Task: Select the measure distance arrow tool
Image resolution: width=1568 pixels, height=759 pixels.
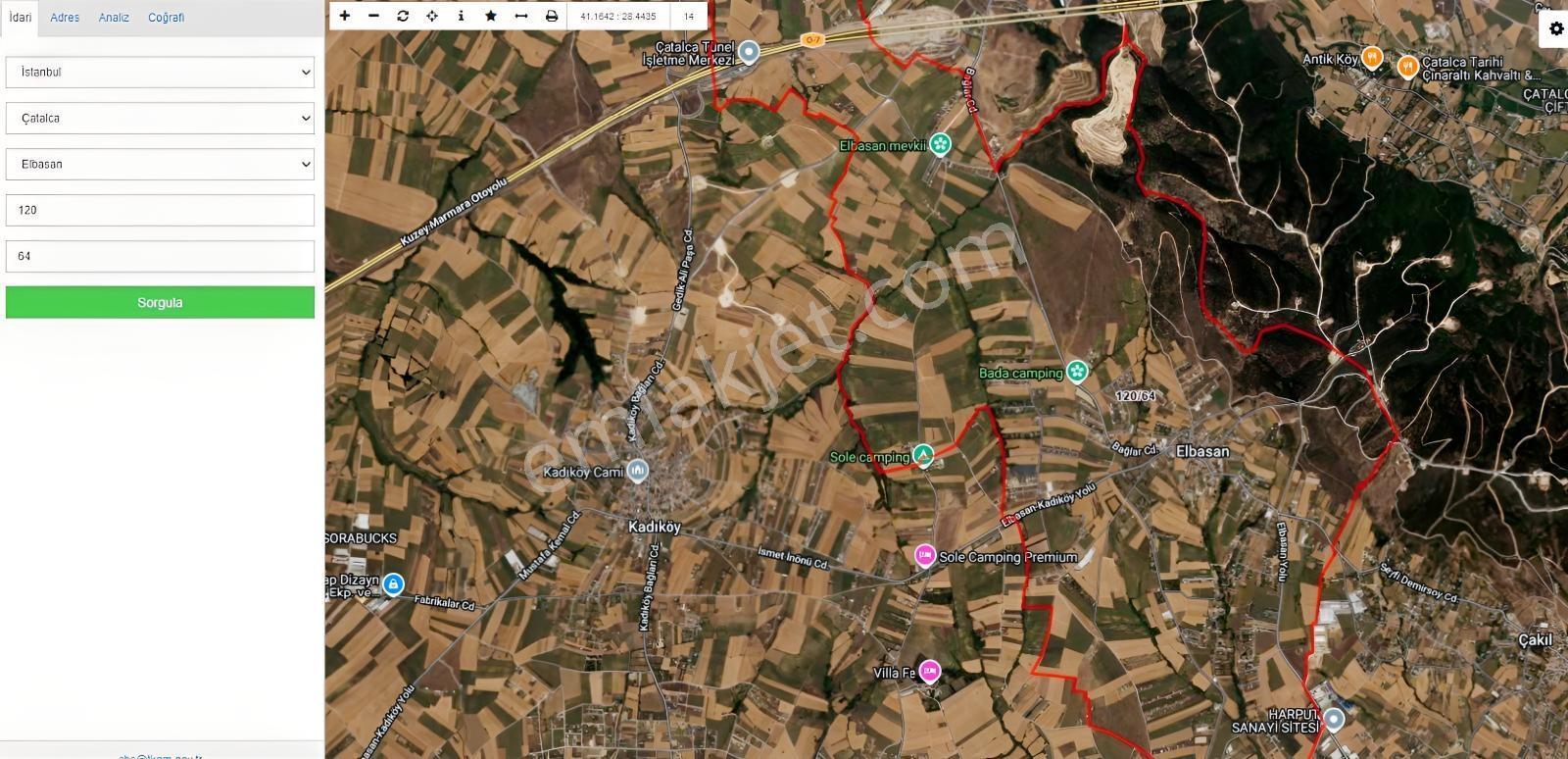Action: coord(521,16)
